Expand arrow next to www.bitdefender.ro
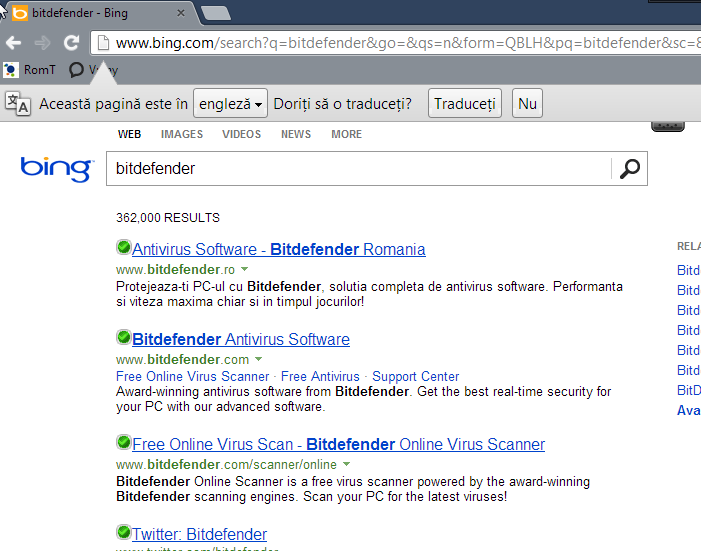 (x=245, y=269)
